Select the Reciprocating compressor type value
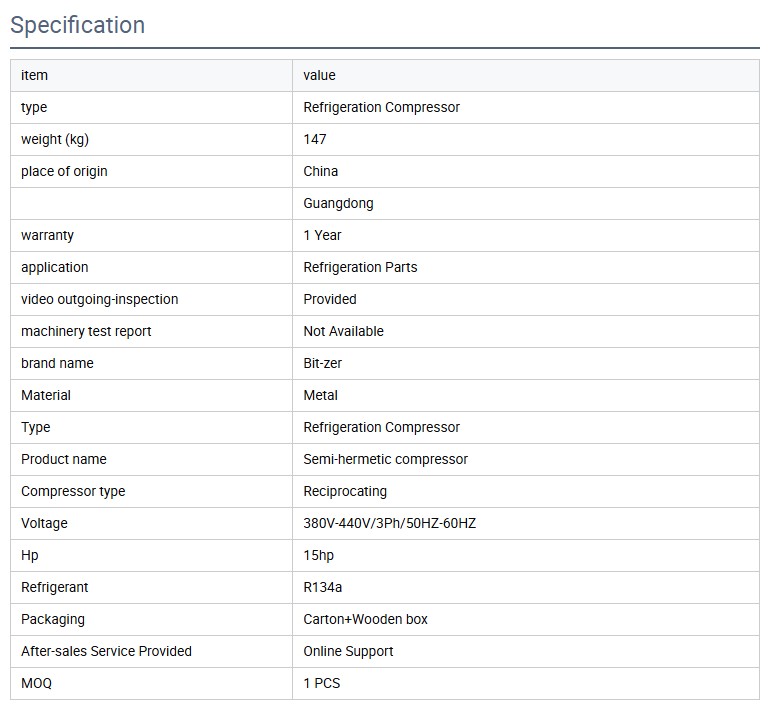Viewport: 770px width, 710px height. [345, 491]
